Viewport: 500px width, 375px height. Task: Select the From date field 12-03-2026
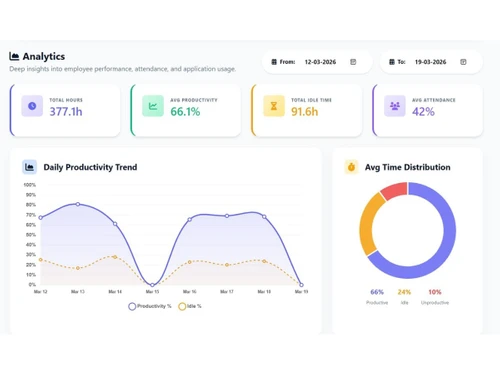point(320,62)
